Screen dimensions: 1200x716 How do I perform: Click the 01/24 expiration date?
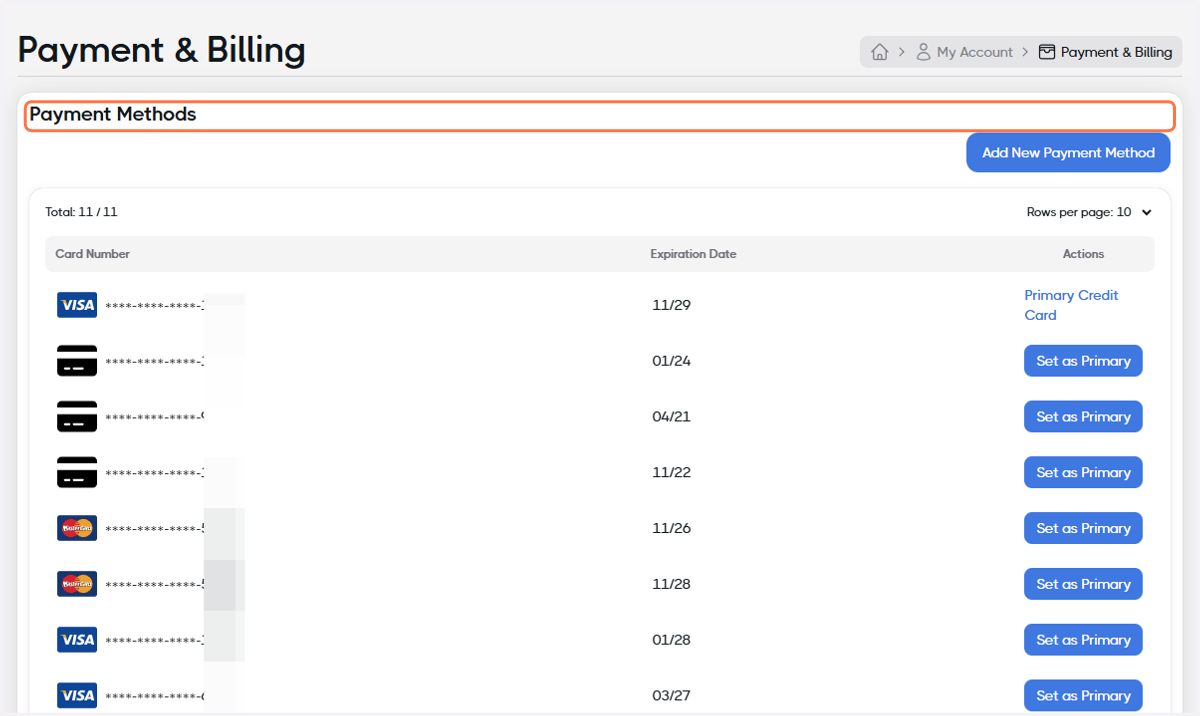point(671,361)
